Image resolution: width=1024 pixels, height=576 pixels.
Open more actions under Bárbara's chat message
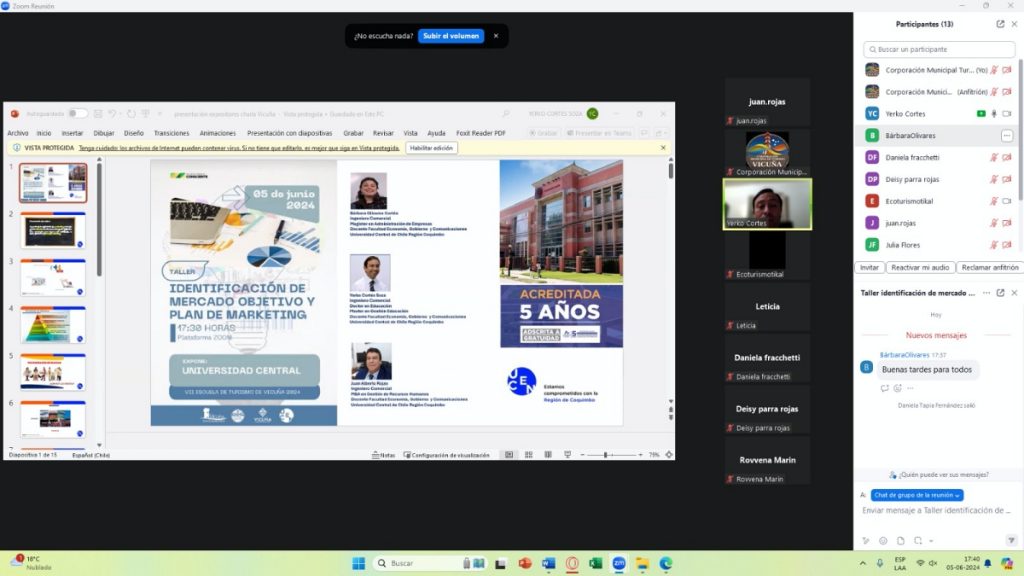coord(910,388)
